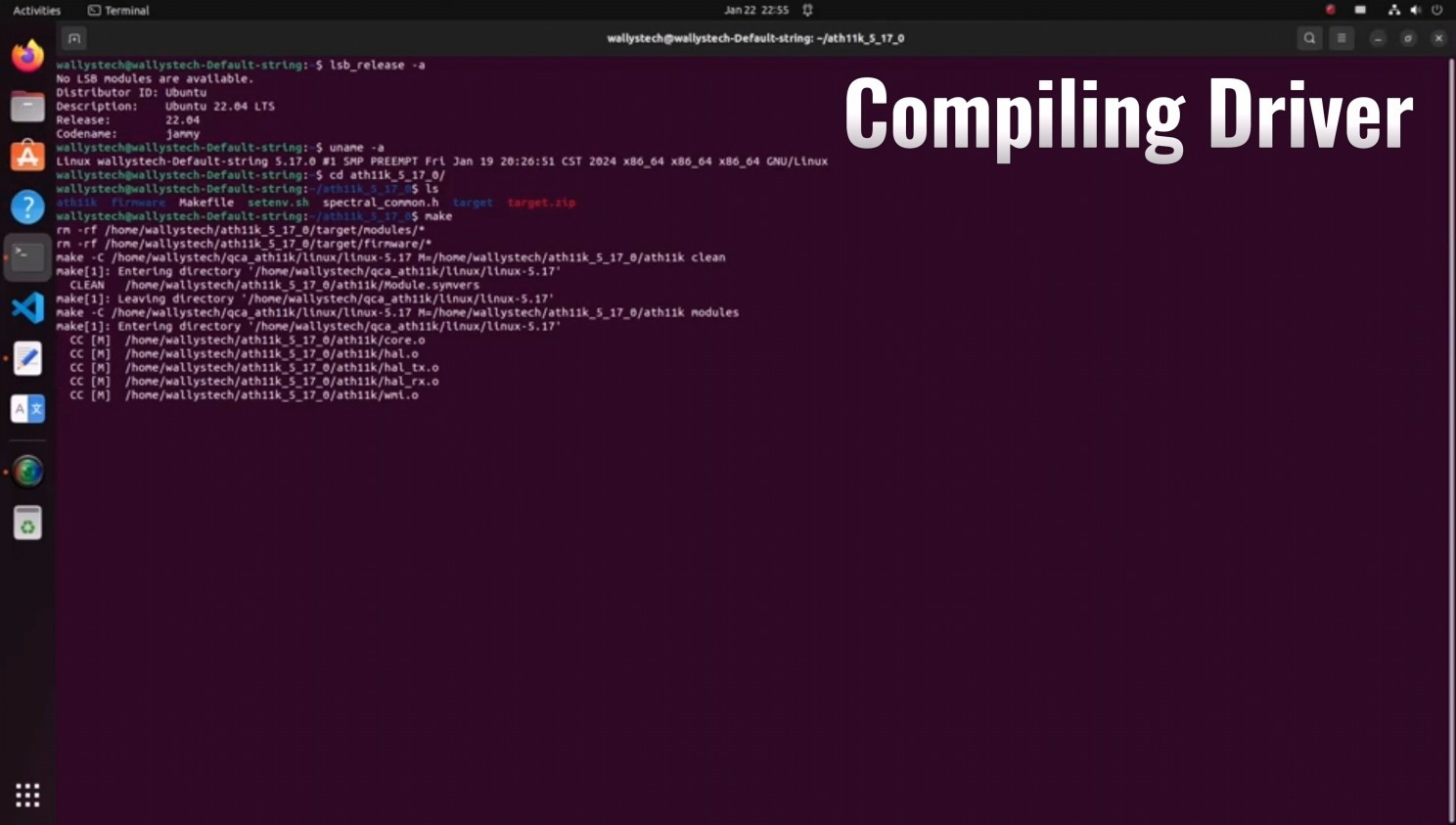Select the Terminal icon in dock
The image size is (1456, 825).
coord(27,257)
